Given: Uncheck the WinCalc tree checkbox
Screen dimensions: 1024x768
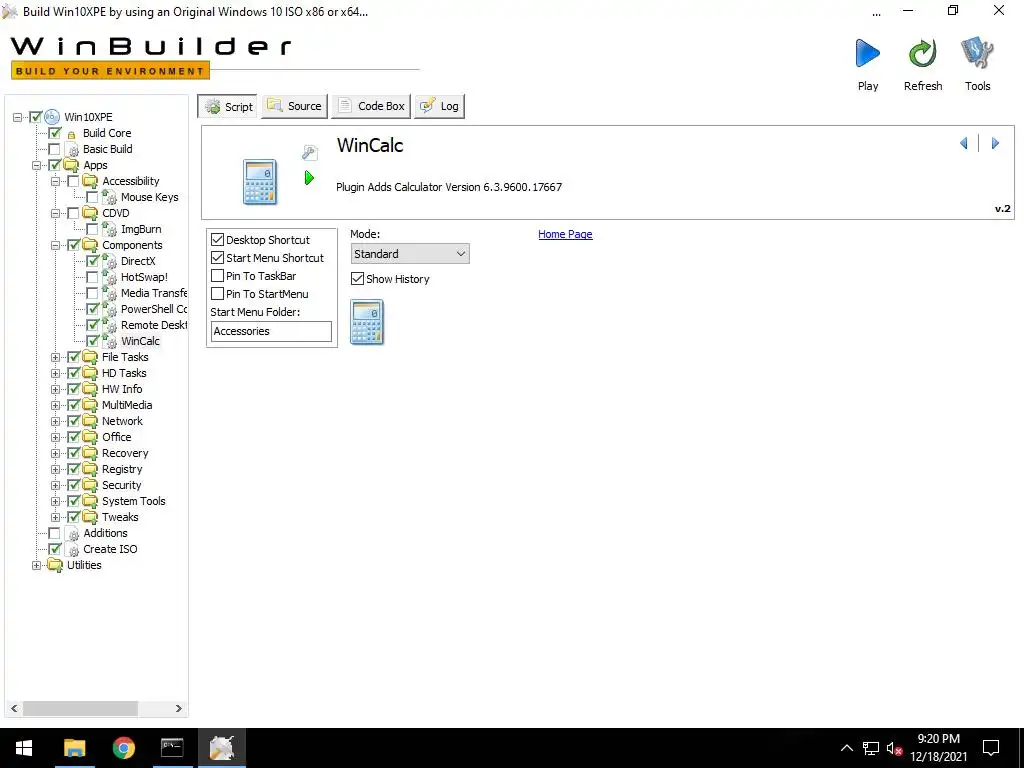Looking at the screenshot, I should point(92,342).
